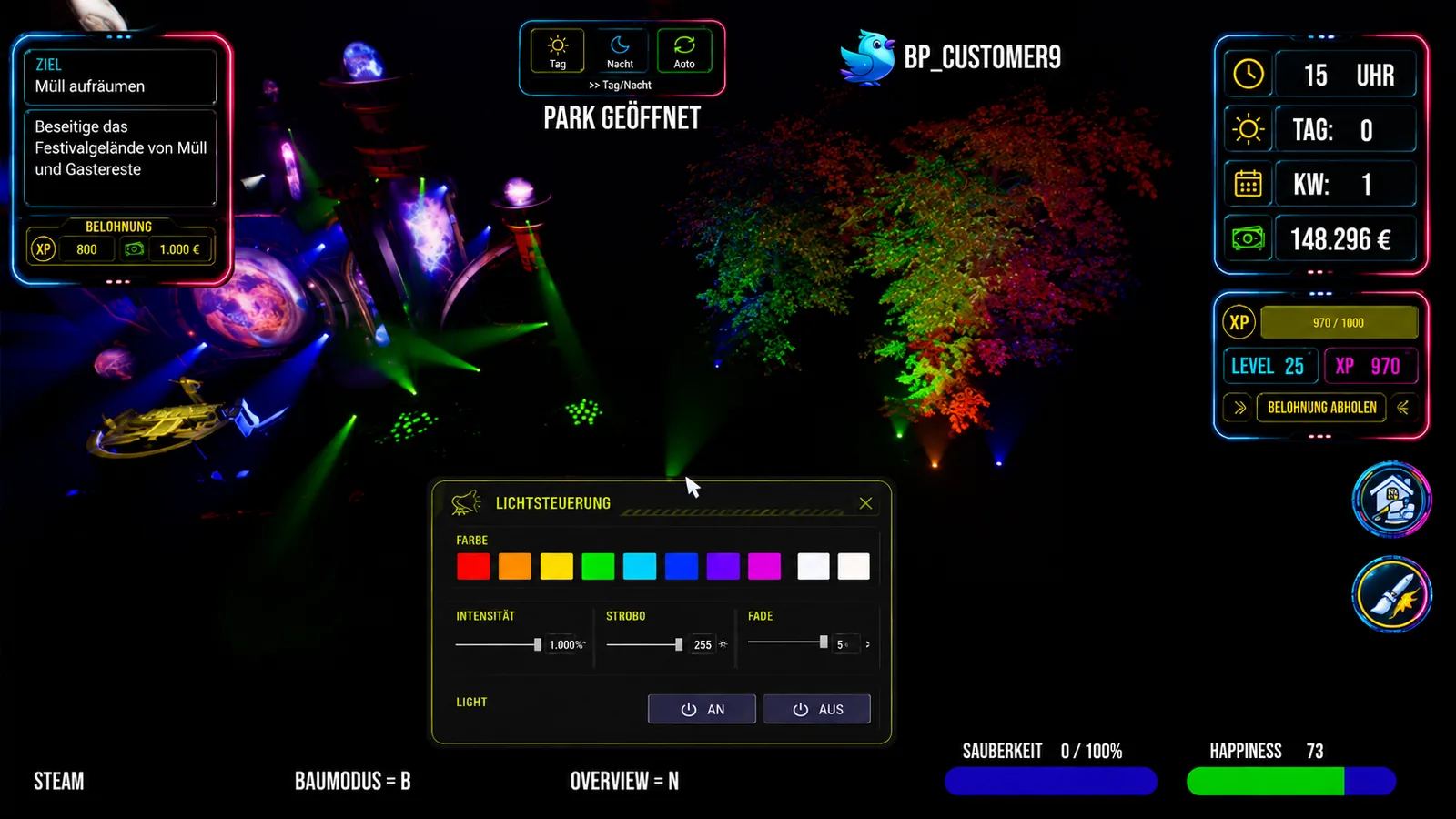Set light color to magenta

[764, 566]
